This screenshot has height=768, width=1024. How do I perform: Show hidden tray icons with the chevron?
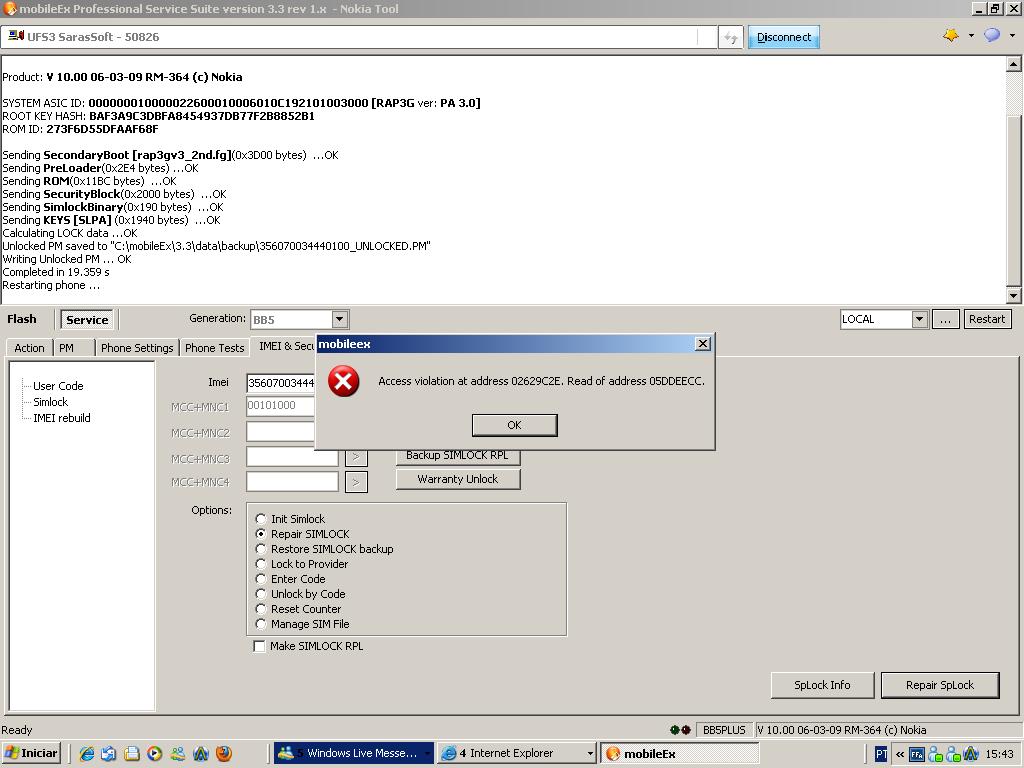coord(899,754)
